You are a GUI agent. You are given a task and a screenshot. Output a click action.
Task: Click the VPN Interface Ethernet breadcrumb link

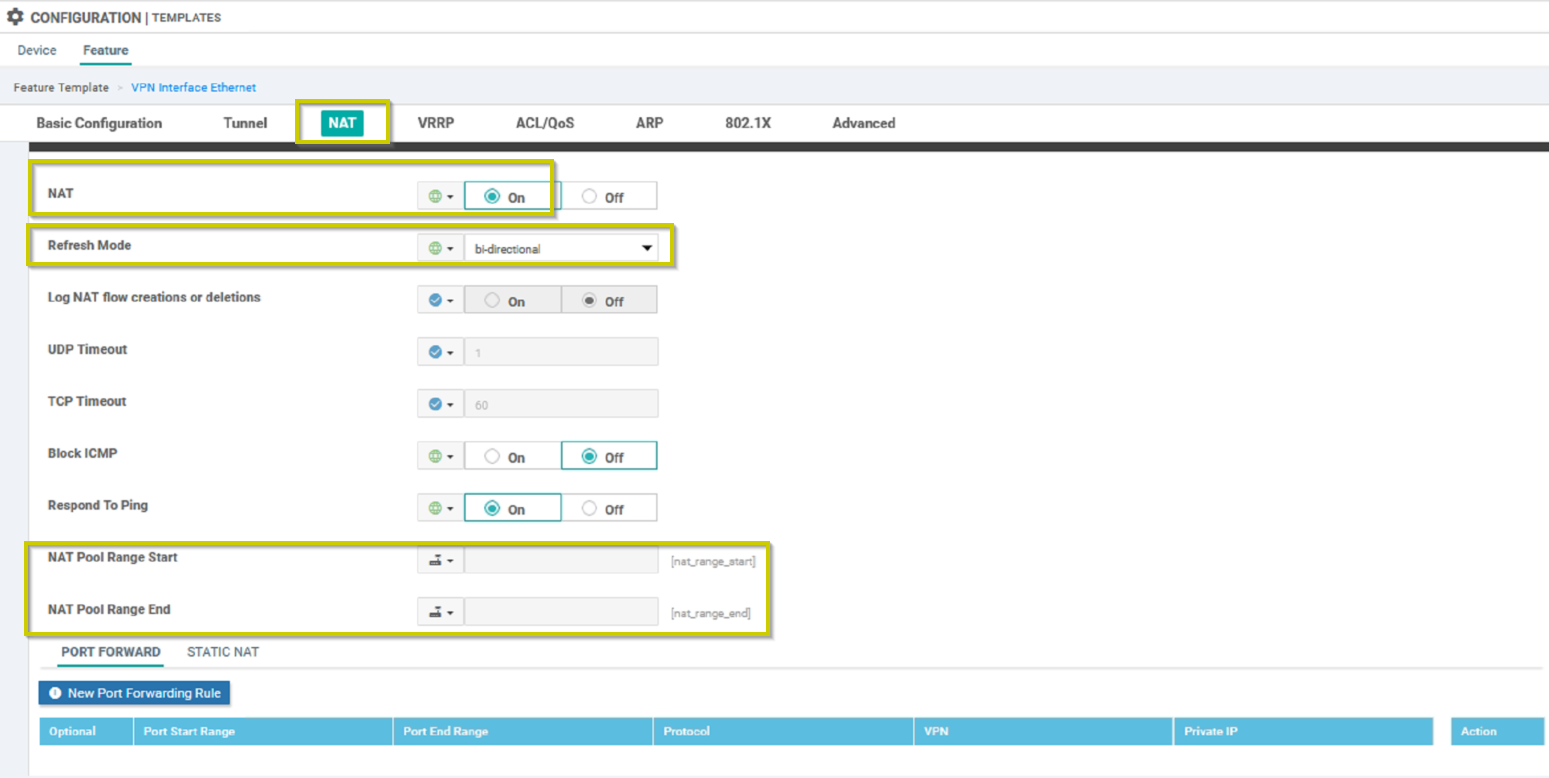193,87
